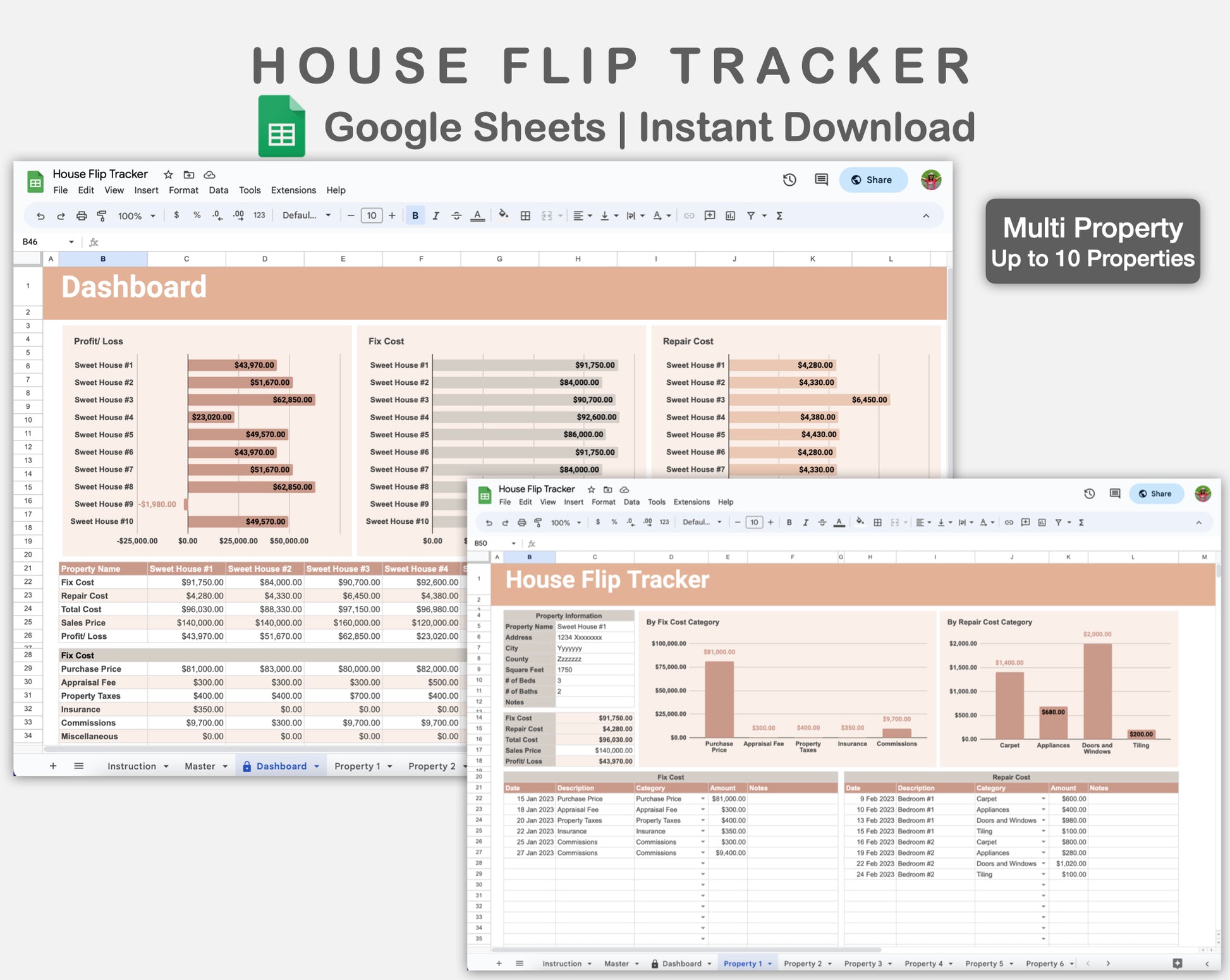
Task: Toggle italic formatting in top toolbar
Action: [435, 216]
